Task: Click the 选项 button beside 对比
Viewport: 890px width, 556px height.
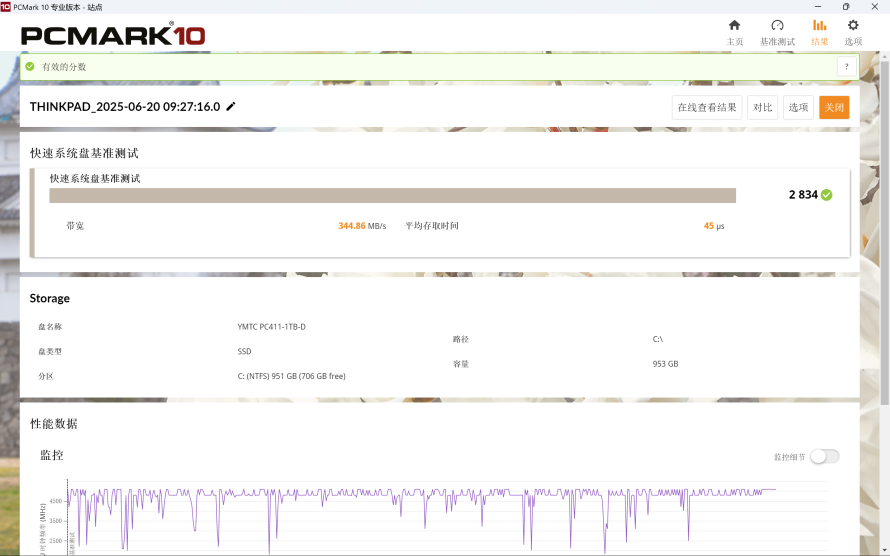Action: point(798,107)
